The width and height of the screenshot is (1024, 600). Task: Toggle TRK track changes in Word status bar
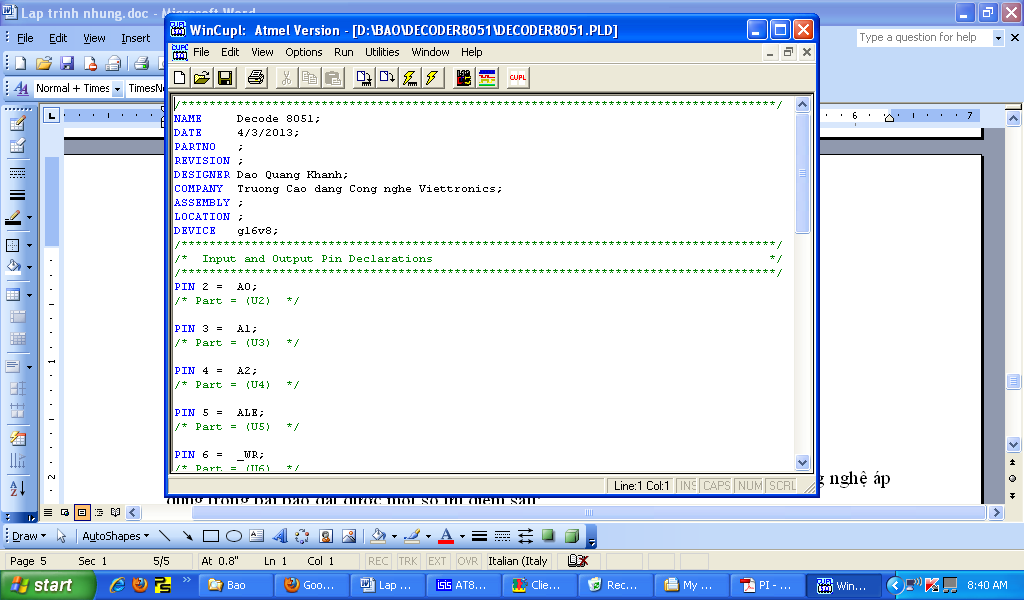(x=408, y=561)
